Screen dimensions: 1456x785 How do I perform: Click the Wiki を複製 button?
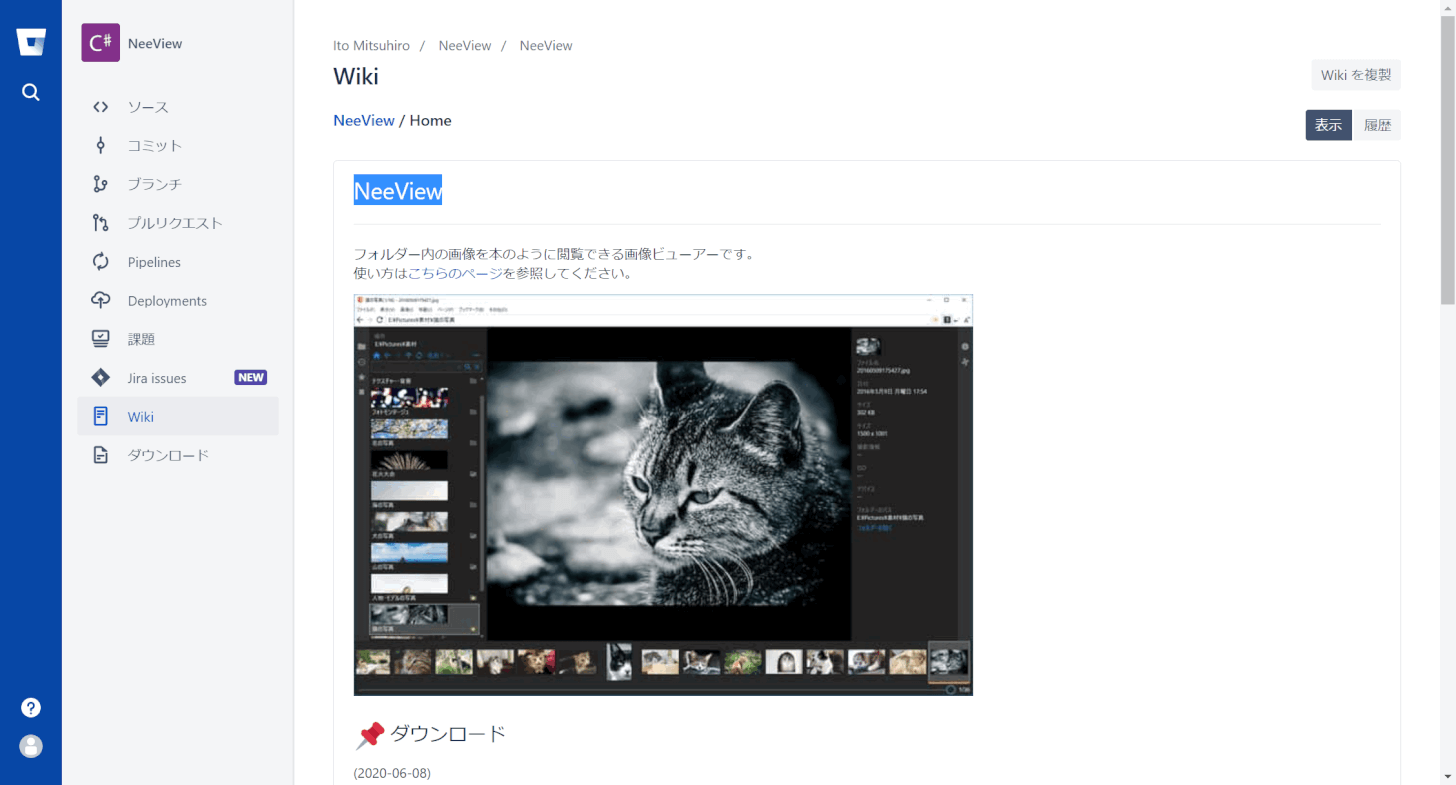coord(1355,75)
